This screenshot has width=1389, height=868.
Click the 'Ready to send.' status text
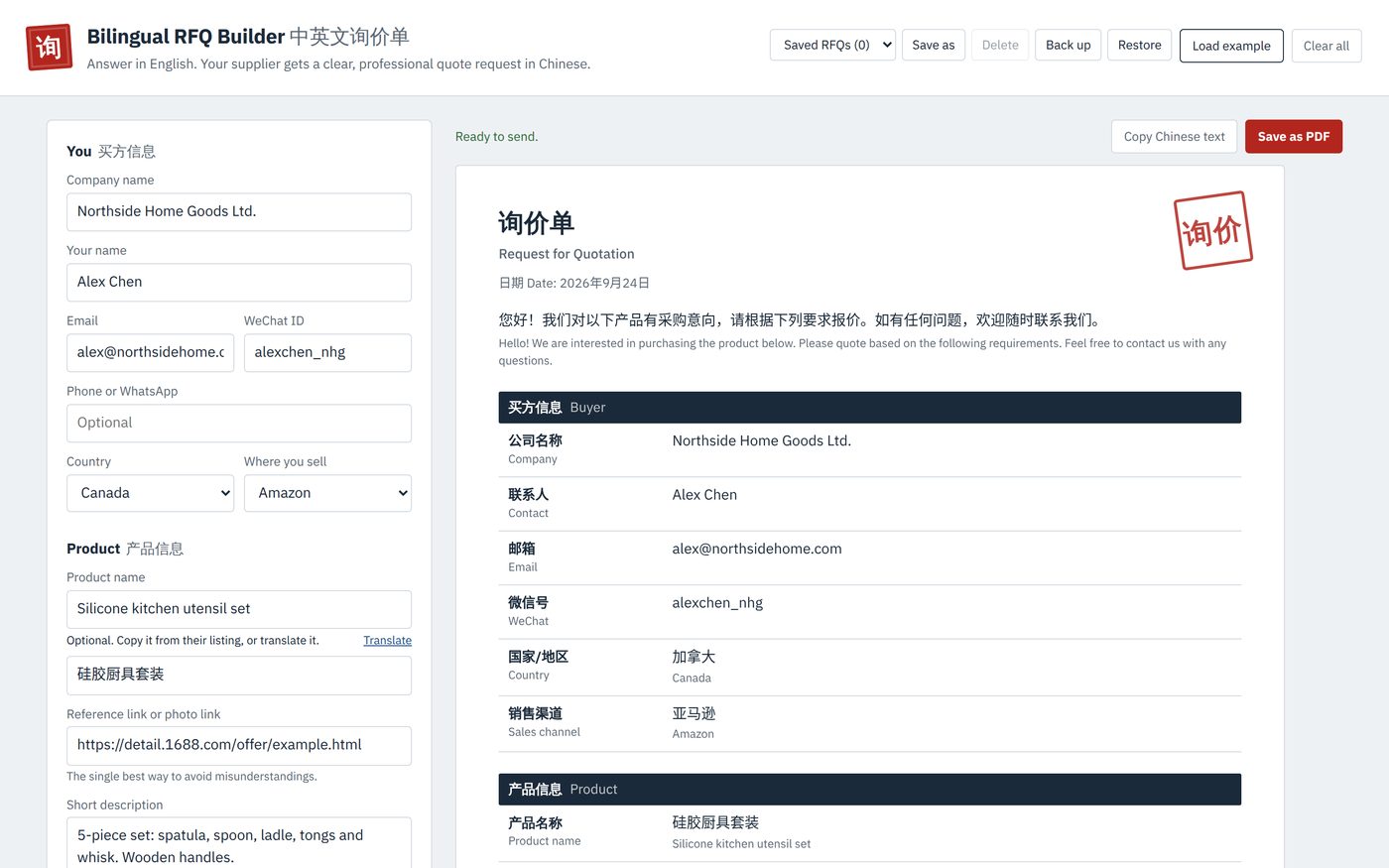pos(496,137)
